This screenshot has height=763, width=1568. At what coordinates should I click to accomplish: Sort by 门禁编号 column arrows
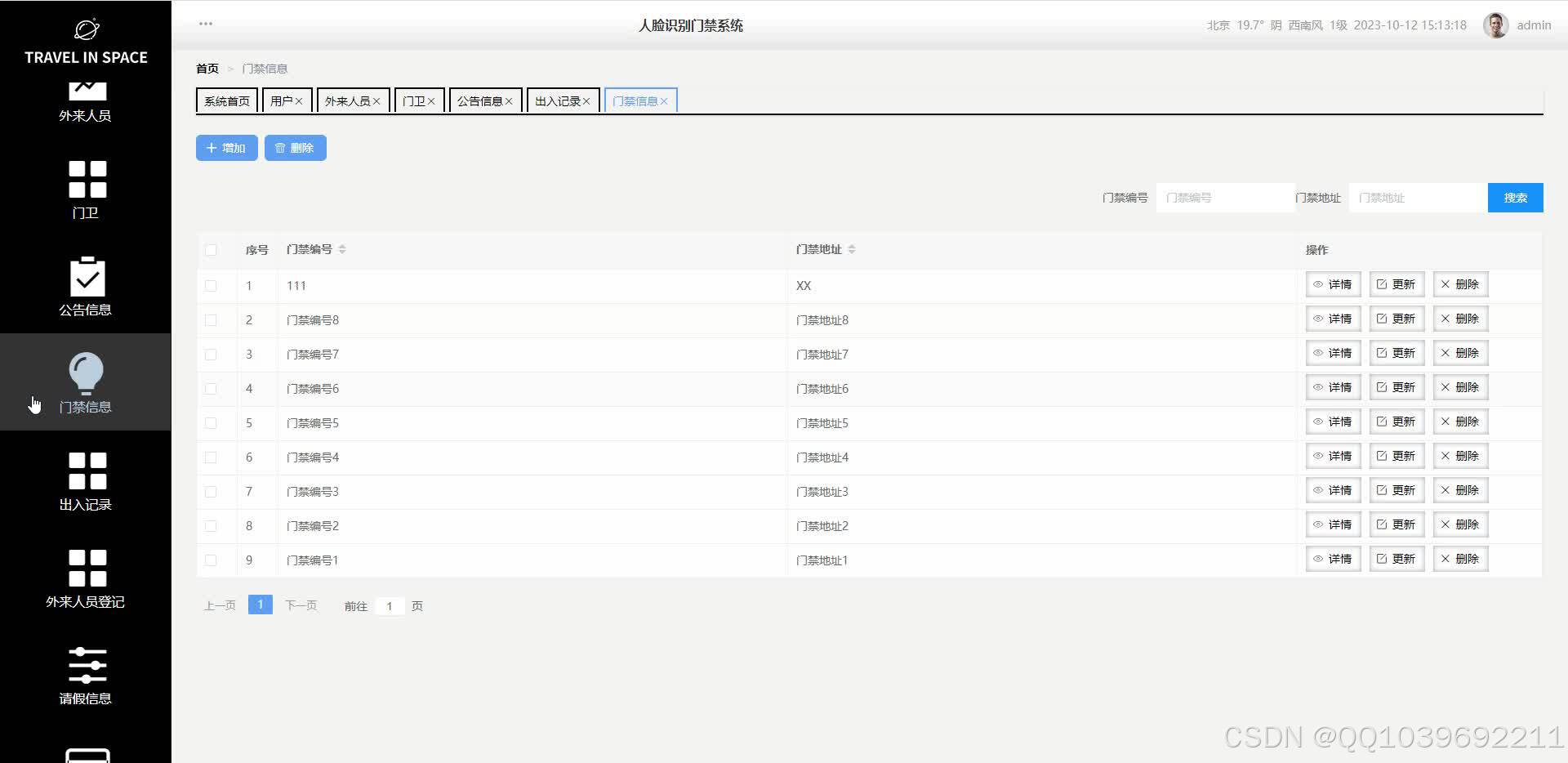(x=342, y=249)
